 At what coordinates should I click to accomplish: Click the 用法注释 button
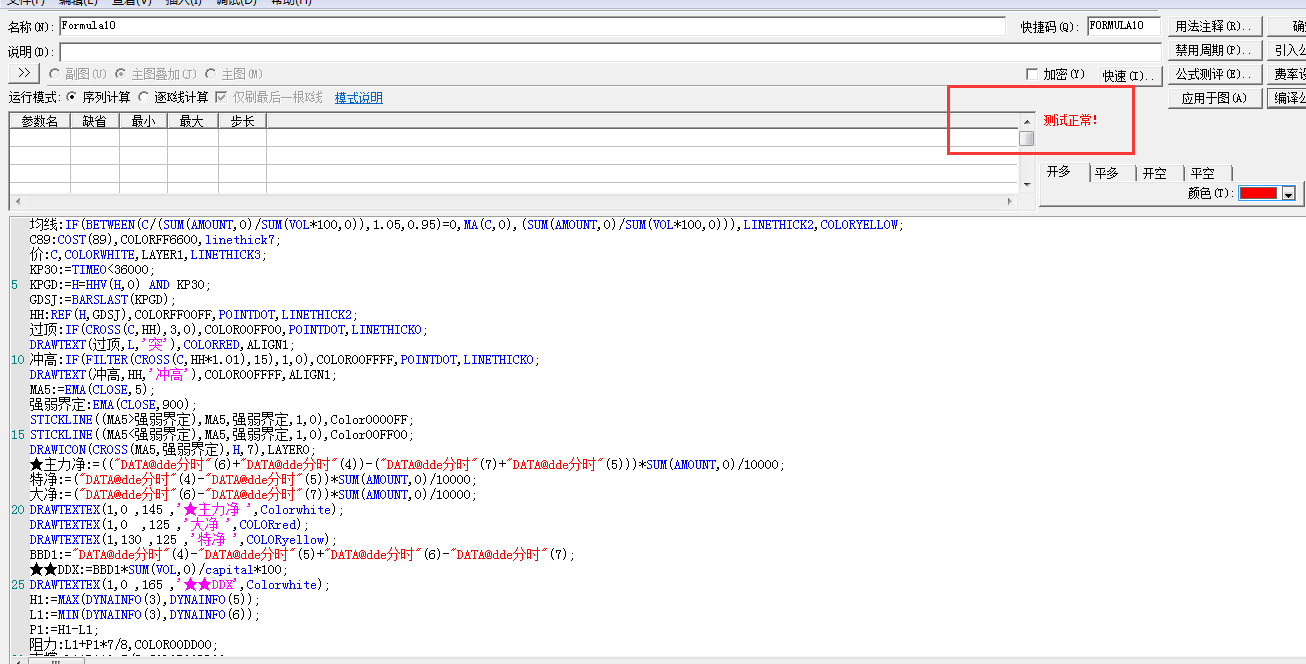click(x=1214, y=26)
